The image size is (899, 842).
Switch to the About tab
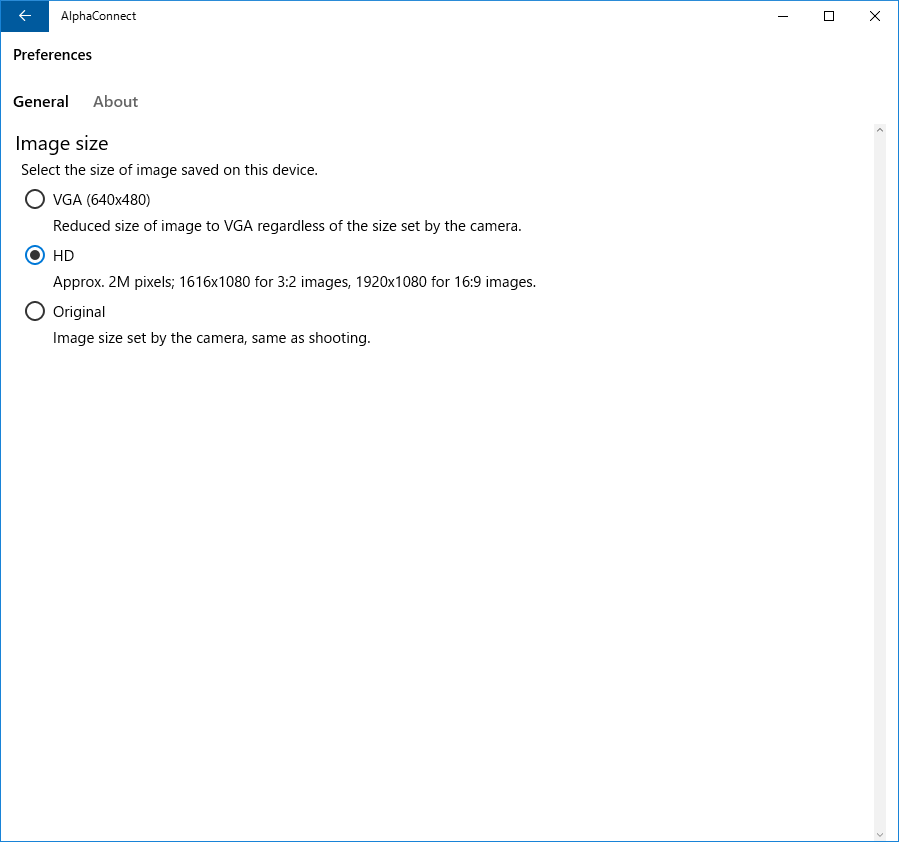click(115, 101)
